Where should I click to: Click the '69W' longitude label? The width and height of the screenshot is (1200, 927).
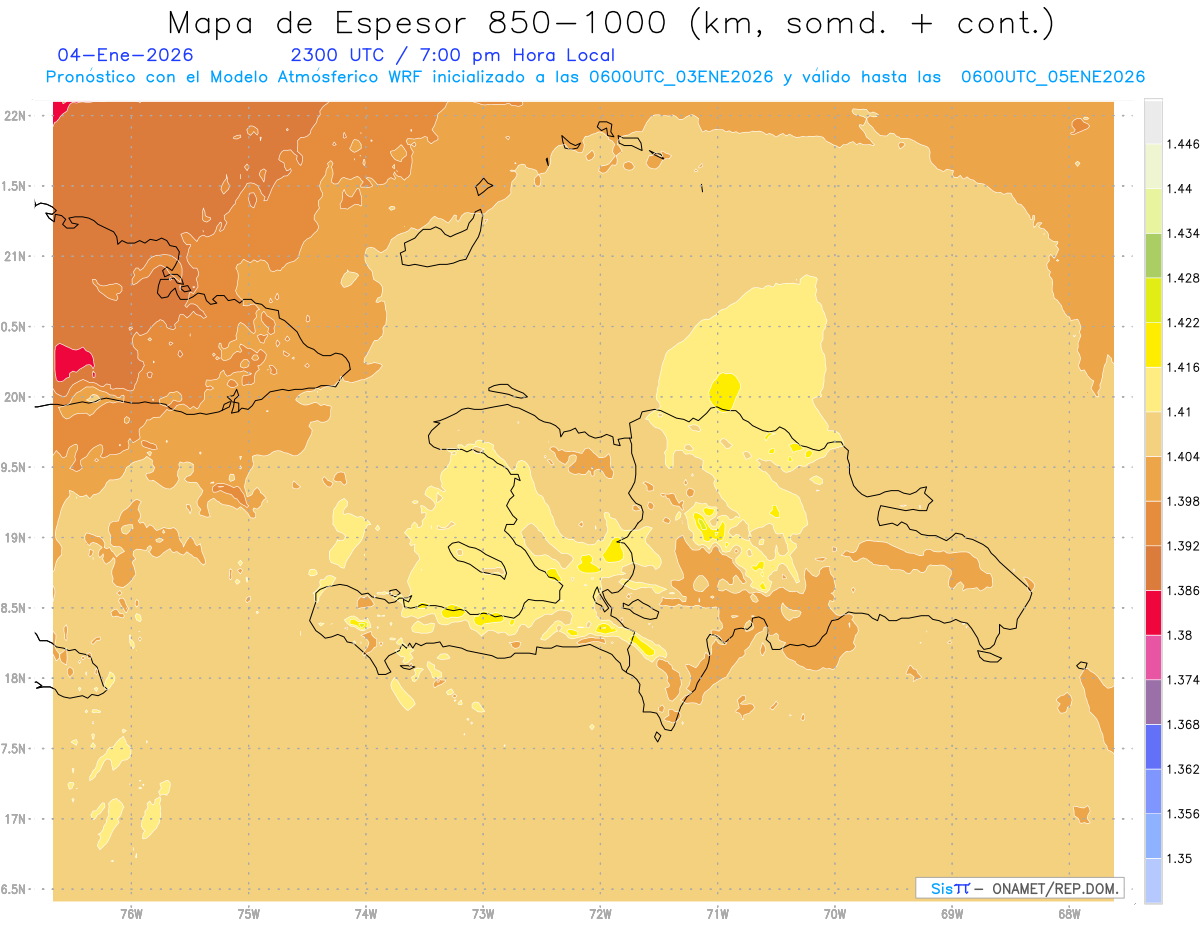point(952,913)
